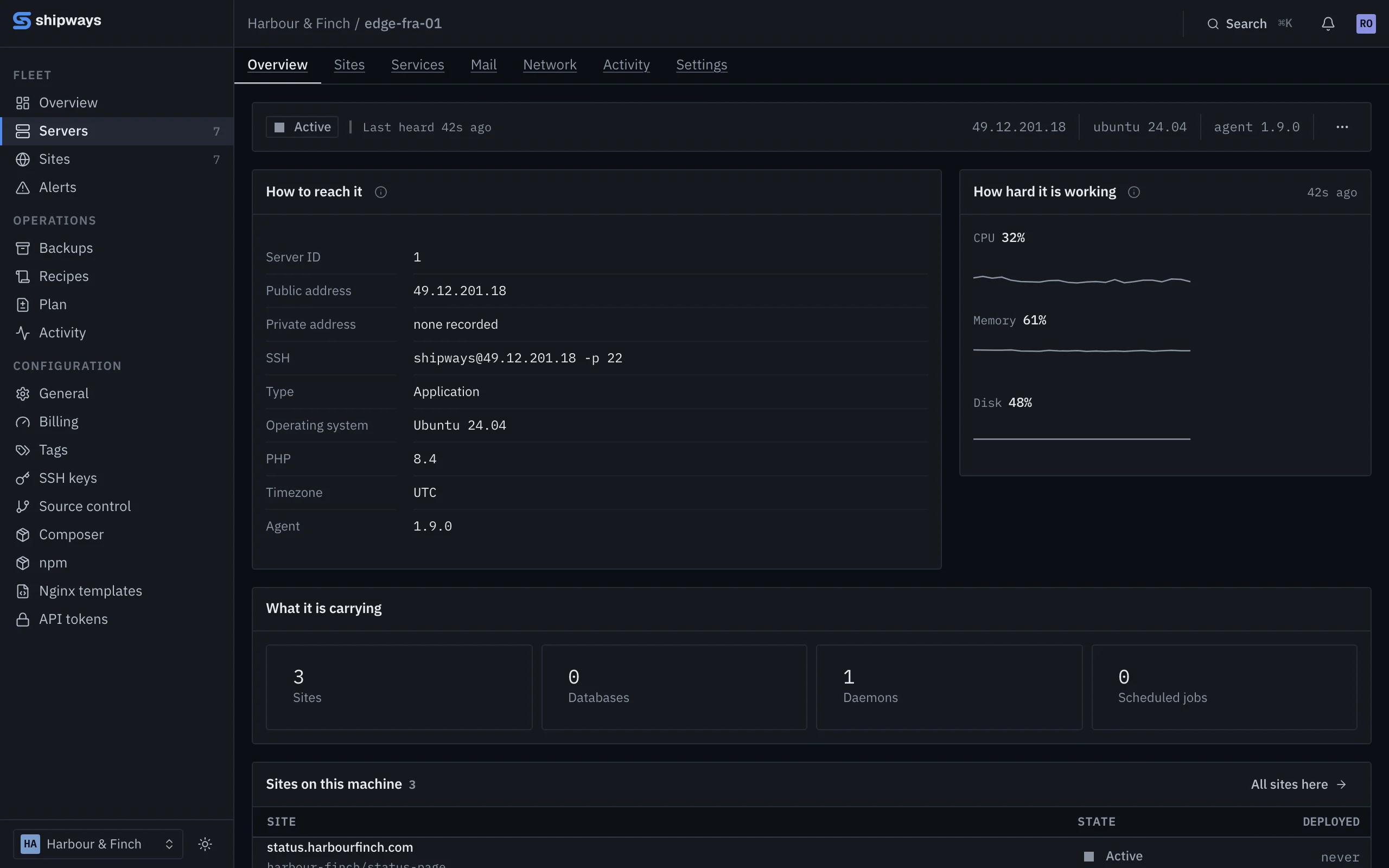Open npm package icon
This screenshot has width=1389, height=868.
23,563
